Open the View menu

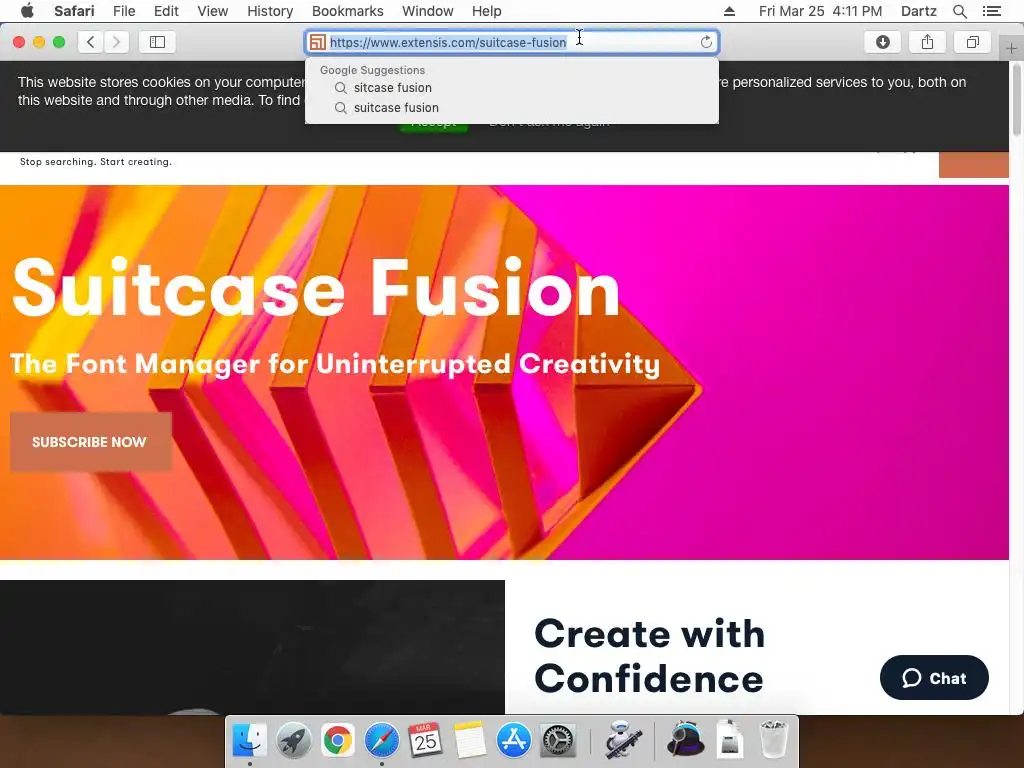[x=212, y=11]
